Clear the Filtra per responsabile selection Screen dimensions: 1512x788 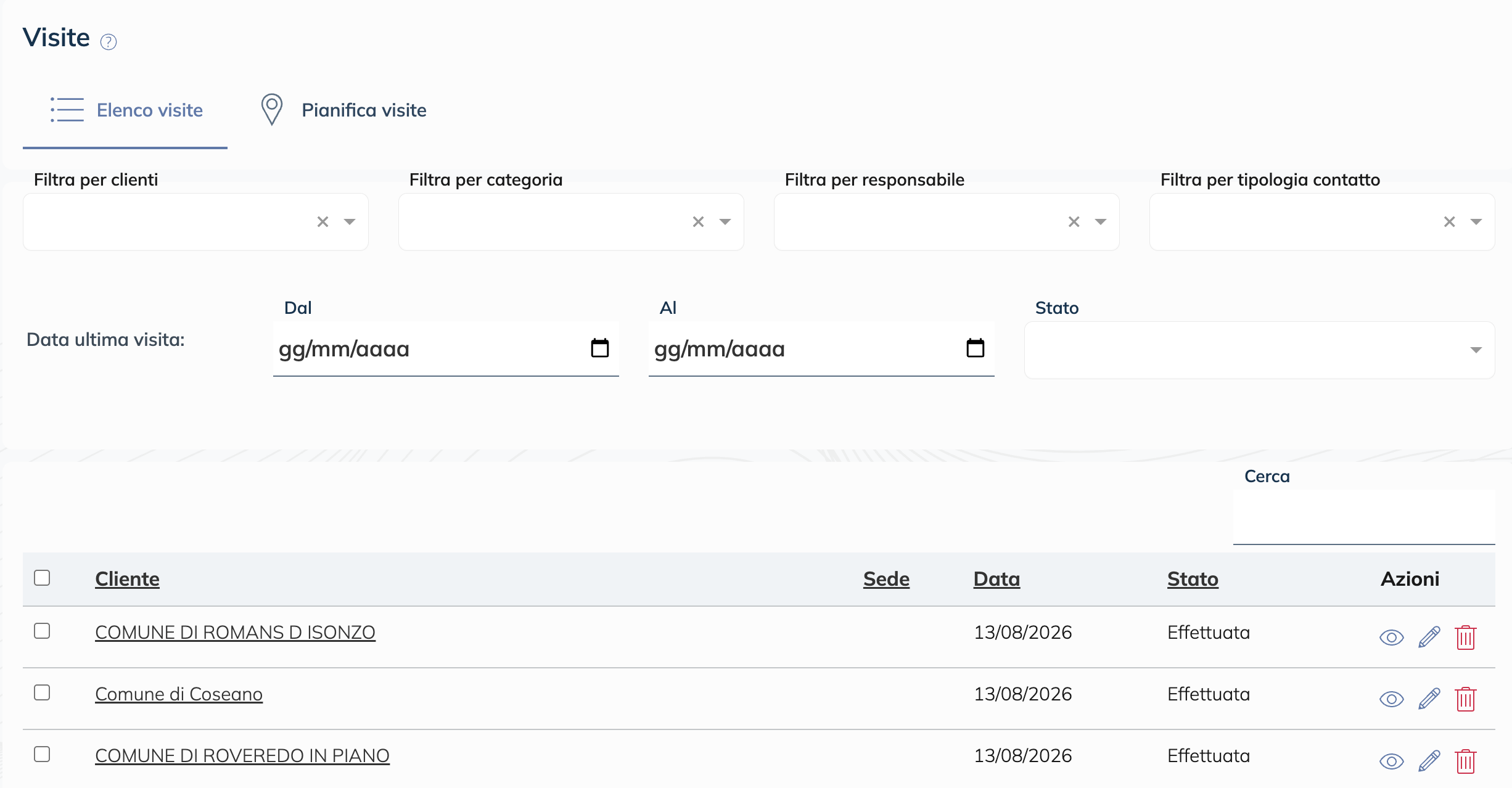pos(1074,222)
